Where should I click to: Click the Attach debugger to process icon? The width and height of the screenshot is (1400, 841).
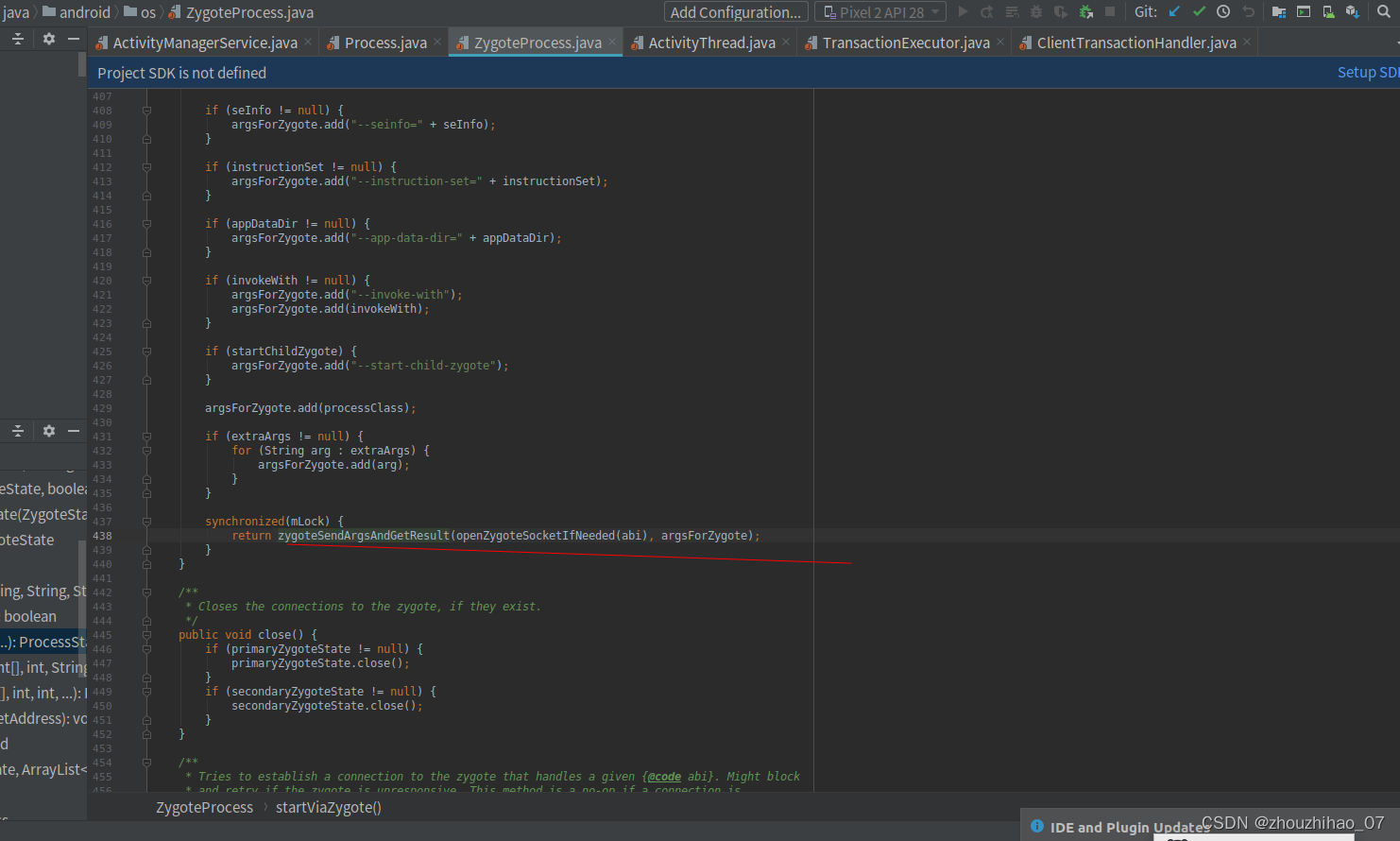[x=1085, y=11]
